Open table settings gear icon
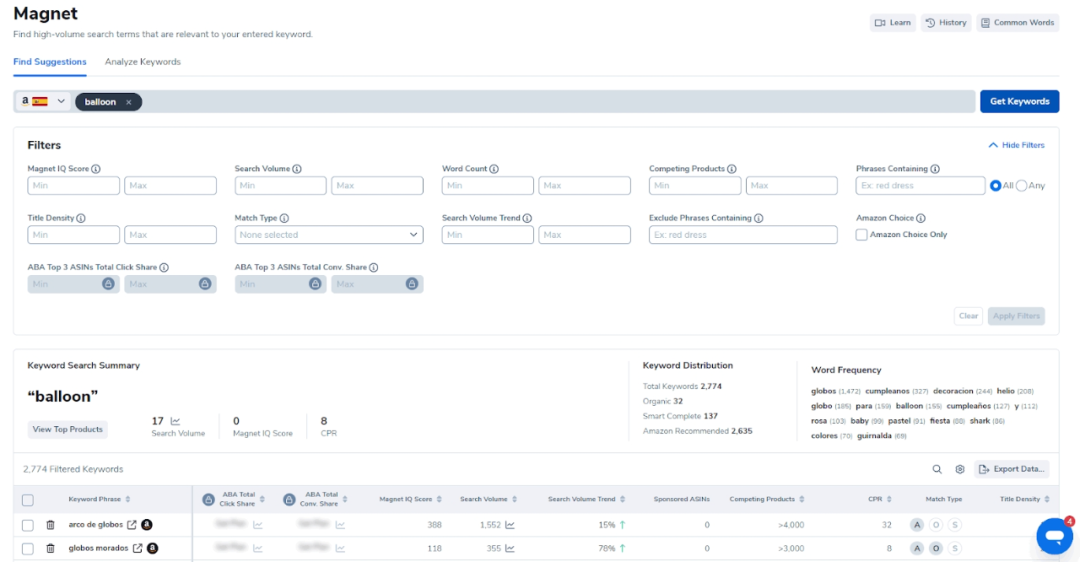This screenshot has height=562, width=1080. [960, 469]
